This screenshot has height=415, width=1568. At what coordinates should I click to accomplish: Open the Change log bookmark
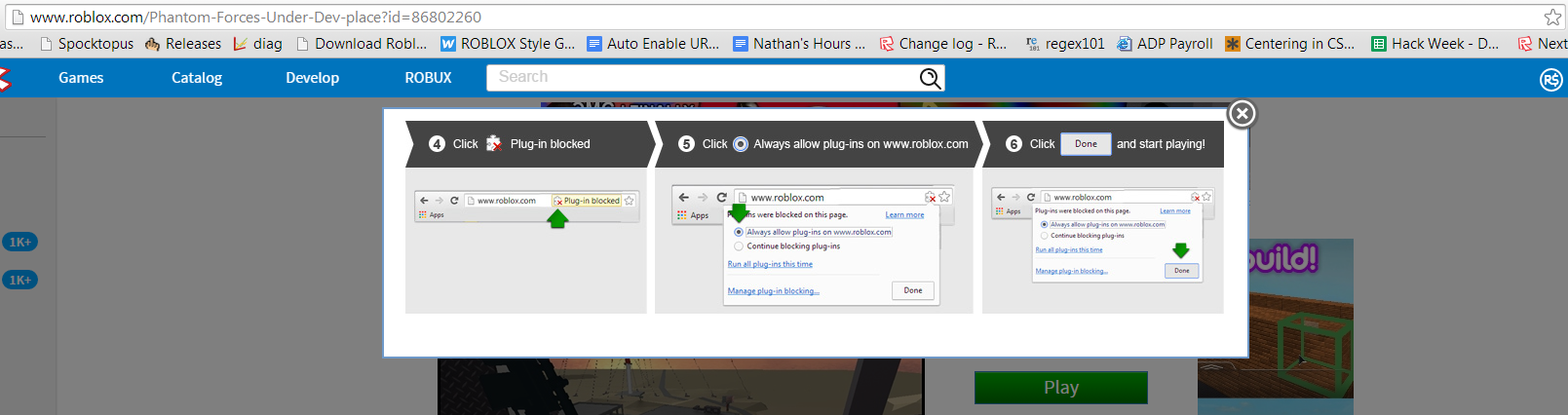943,44
